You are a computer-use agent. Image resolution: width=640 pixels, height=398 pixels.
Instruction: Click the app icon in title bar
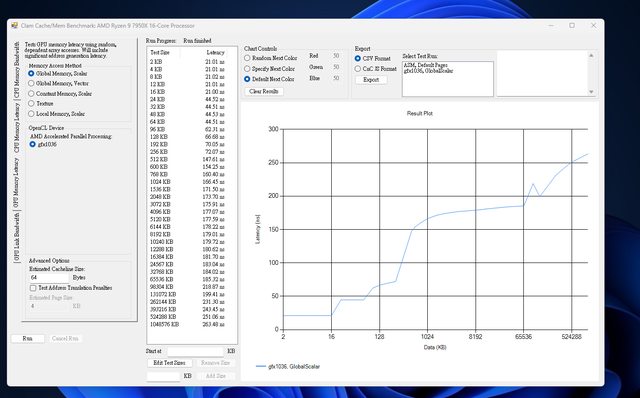pos(15,25)
